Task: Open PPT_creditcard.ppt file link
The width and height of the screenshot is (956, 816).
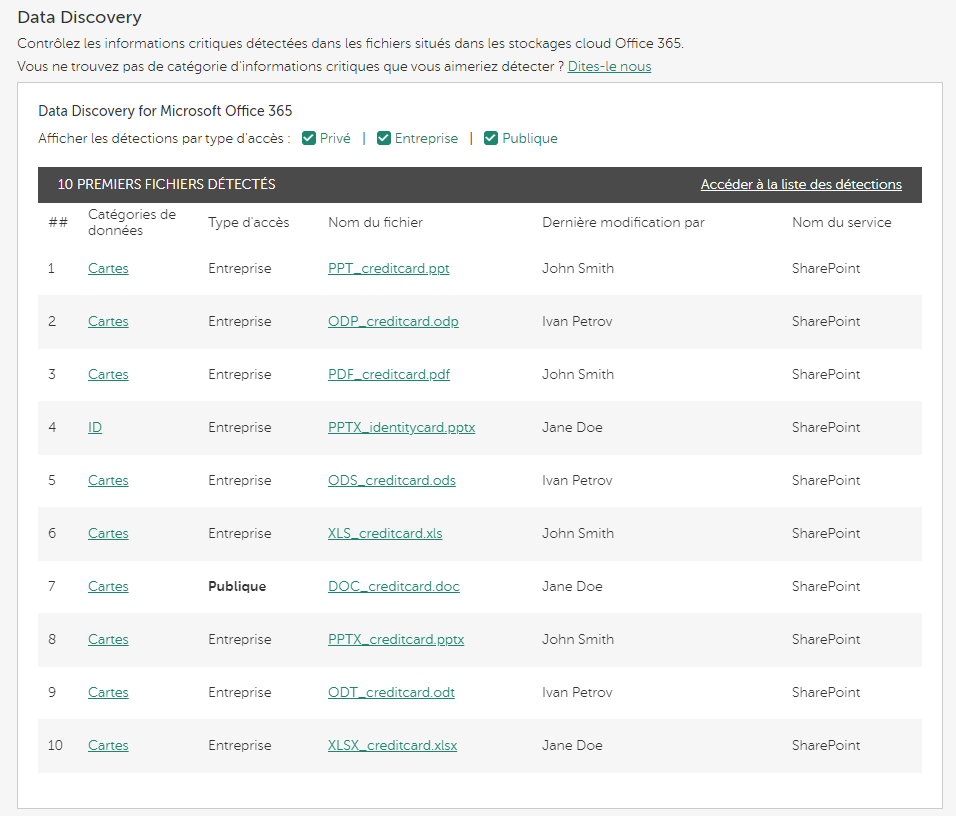Action: 389,269
